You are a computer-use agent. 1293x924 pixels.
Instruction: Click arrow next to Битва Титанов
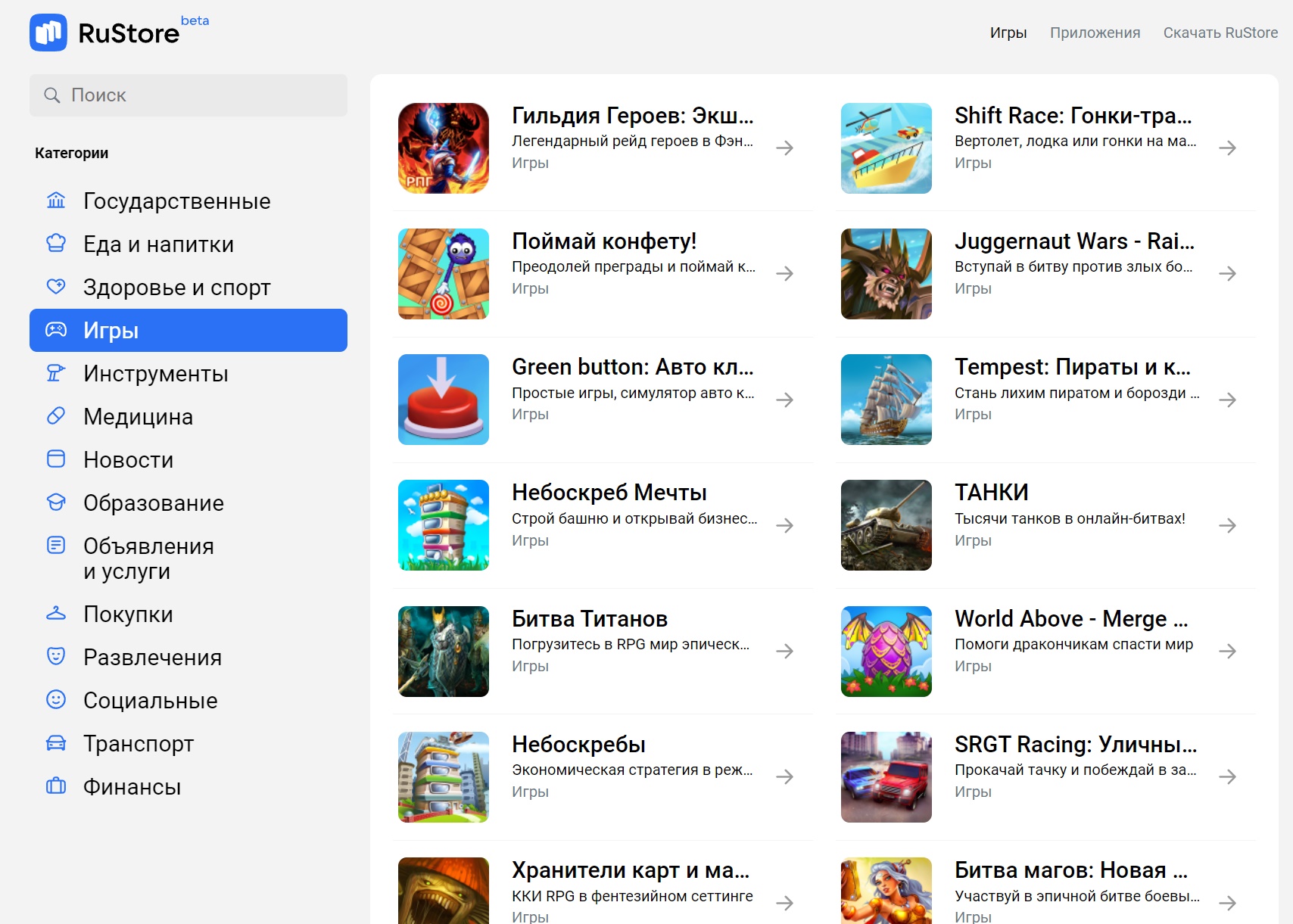tap(785, 651)
